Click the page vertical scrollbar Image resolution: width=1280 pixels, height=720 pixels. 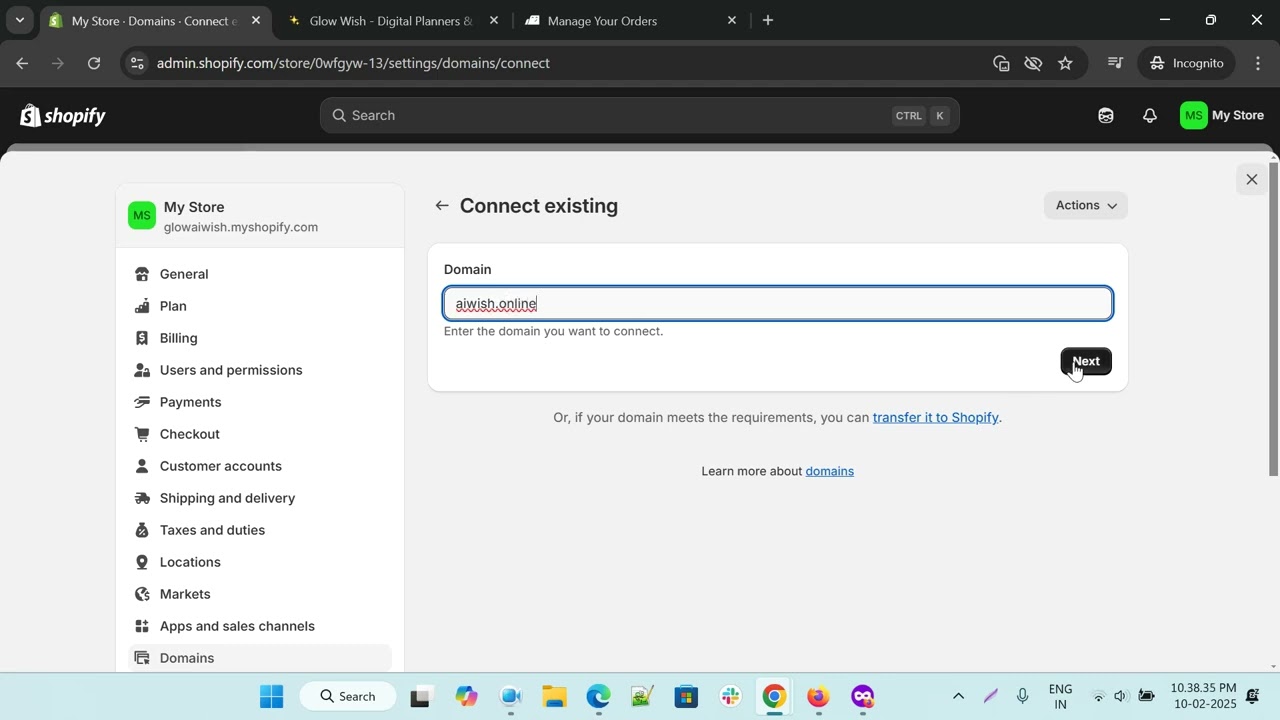(x=1273, y=318)
